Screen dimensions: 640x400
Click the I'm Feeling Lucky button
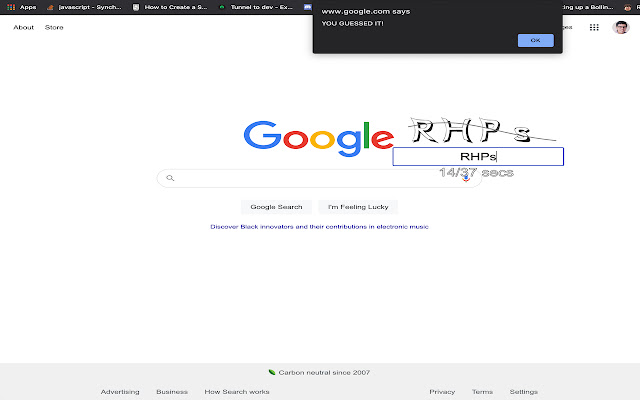coord(358,207)
